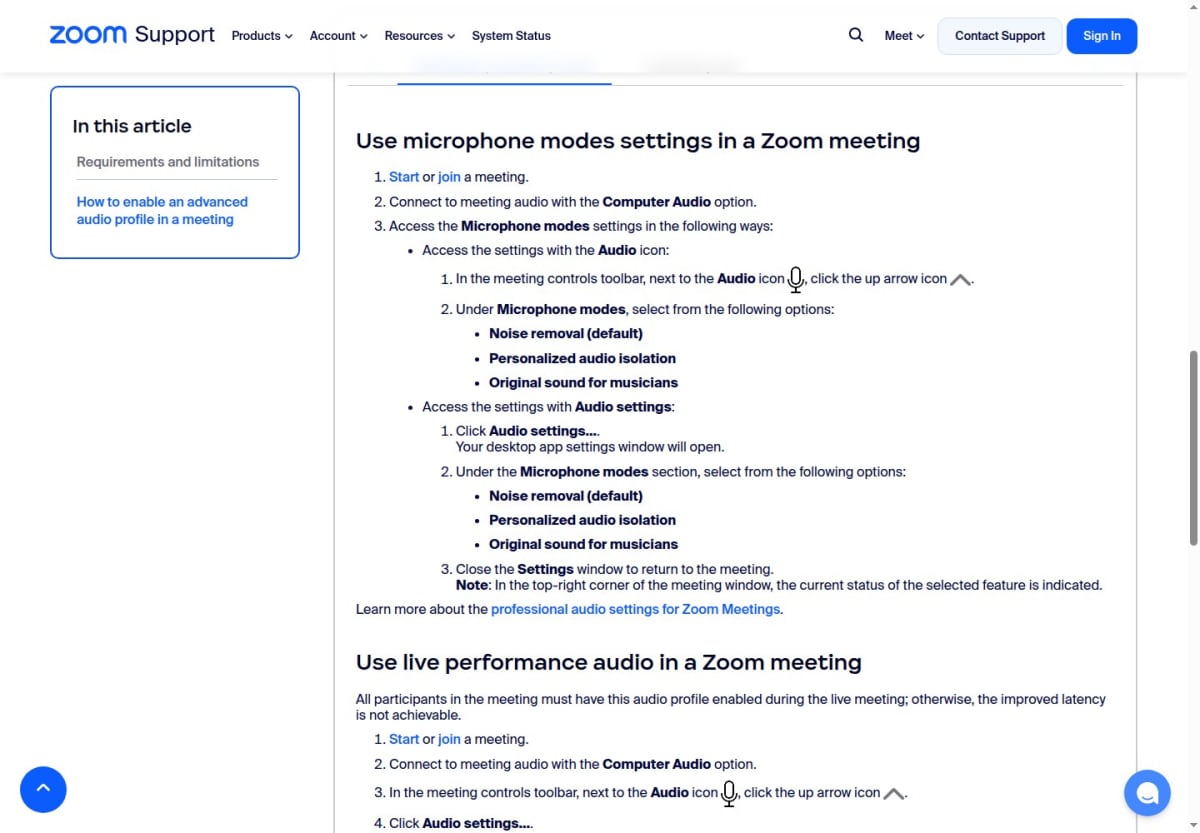Expand the Account dropdown menu
The image size is (1200, 833).
339,36
